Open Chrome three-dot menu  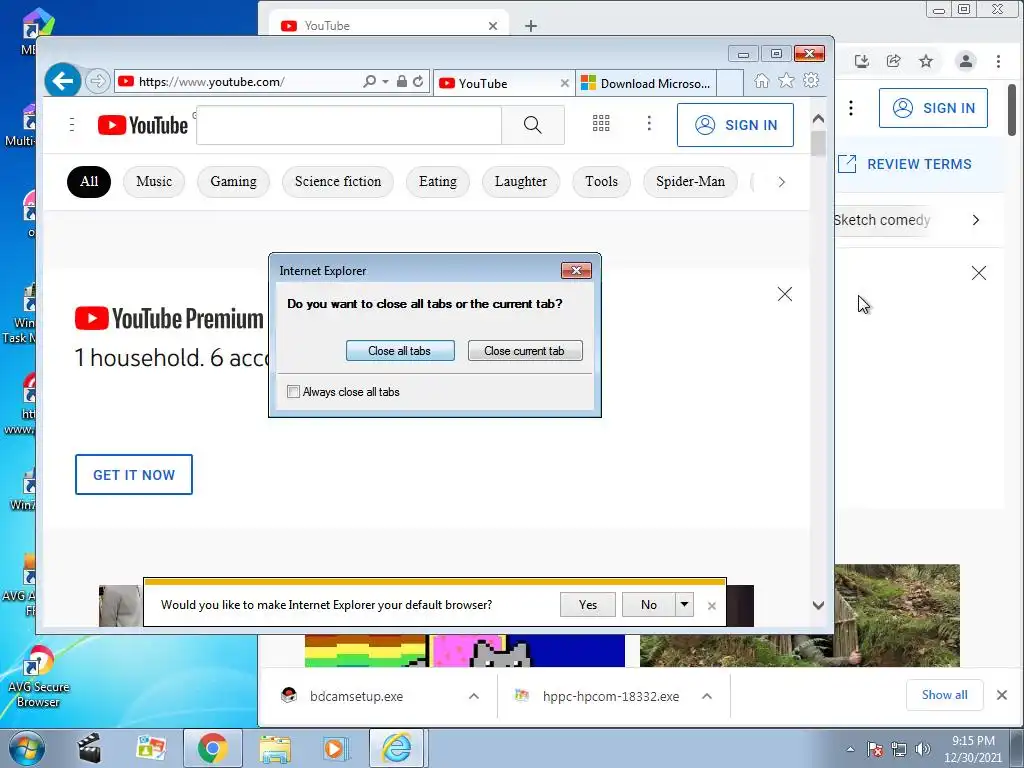pyautogui.click(x=999, y=61)
